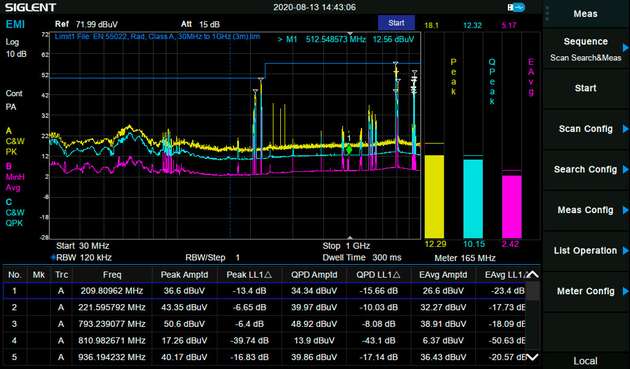Click the EAvg Ampld column header
This screenshot has height=369, width=630.
coord(443,275)
